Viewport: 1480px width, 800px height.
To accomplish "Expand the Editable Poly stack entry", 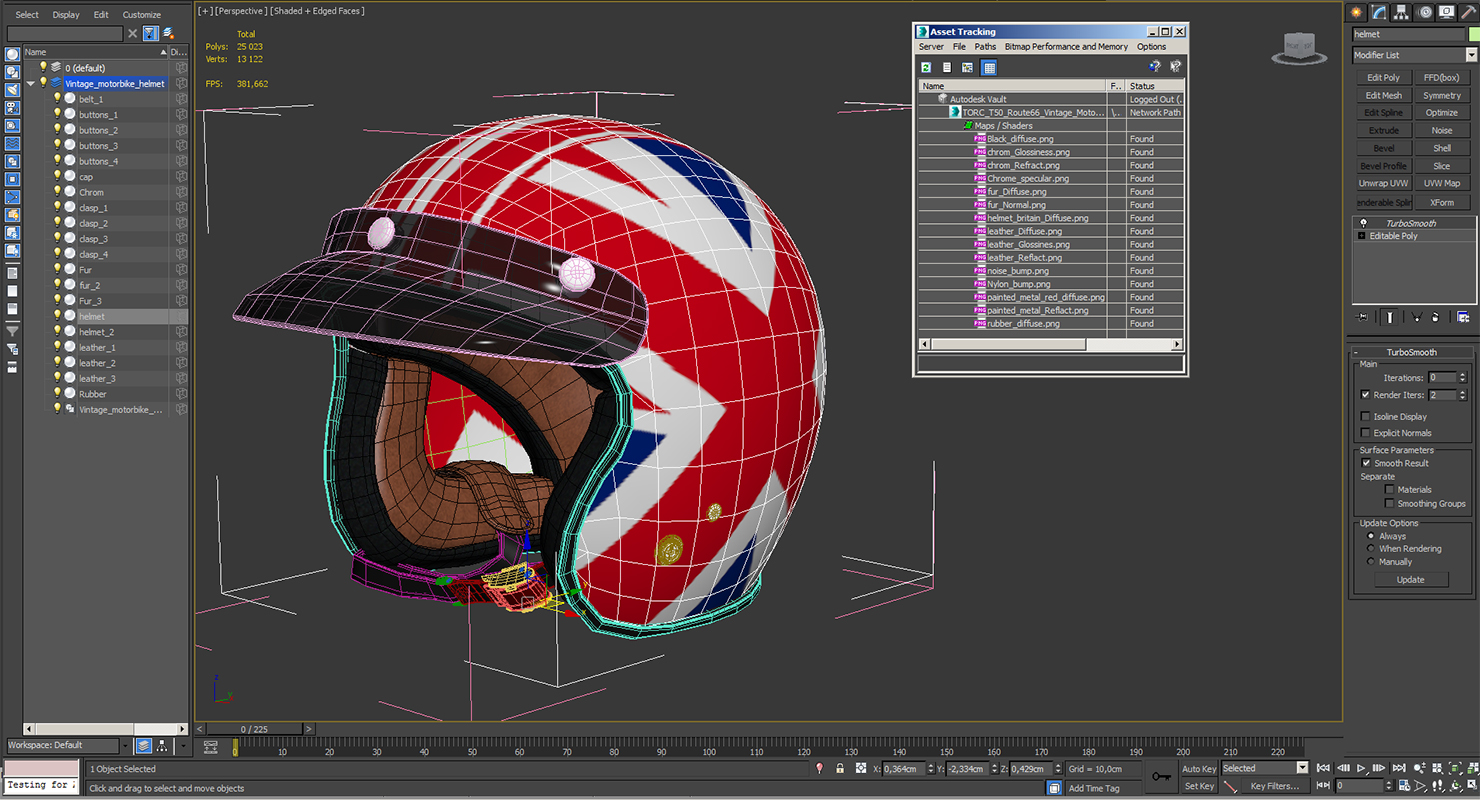I will coord(1361,236).
